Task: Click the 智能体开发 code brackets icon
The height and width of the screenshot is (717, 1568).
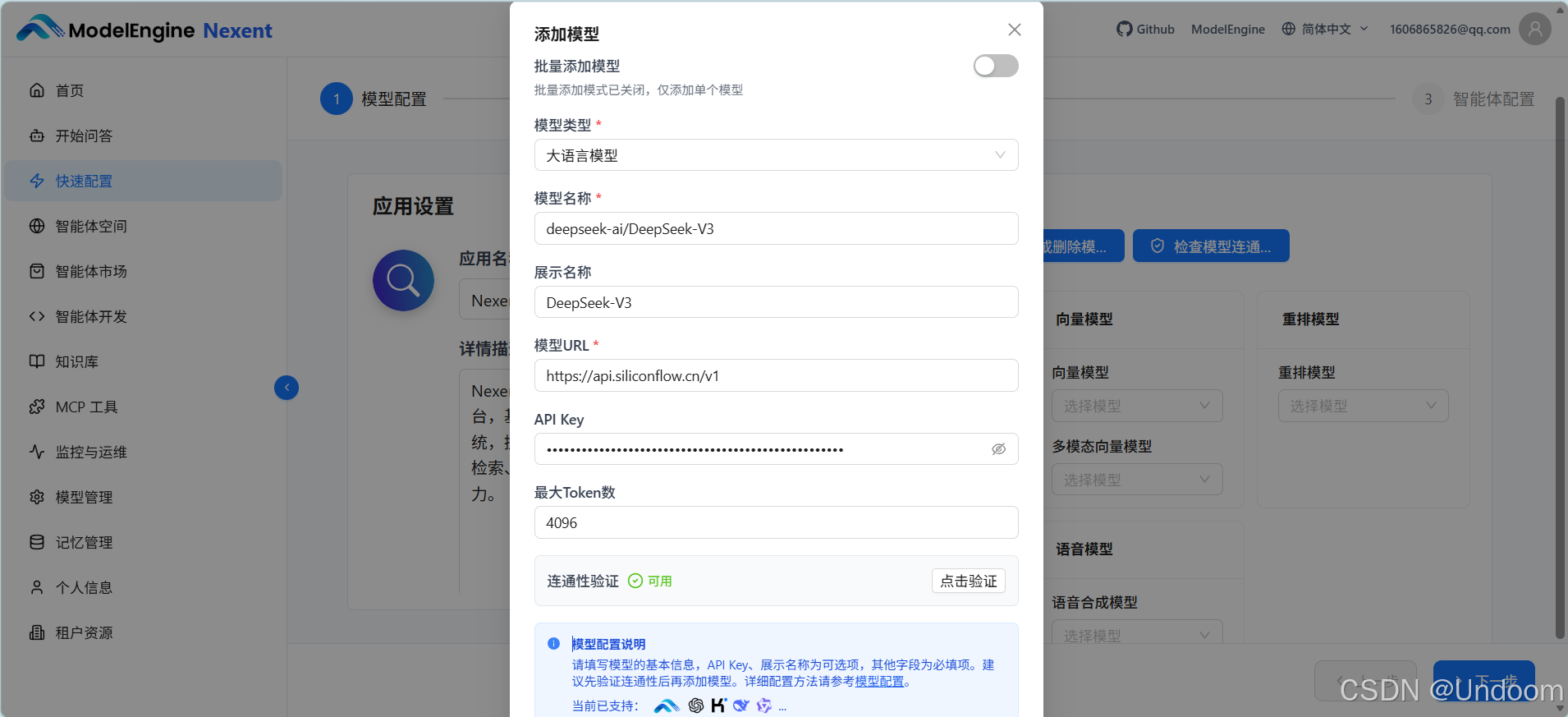Action: point(37,316)
